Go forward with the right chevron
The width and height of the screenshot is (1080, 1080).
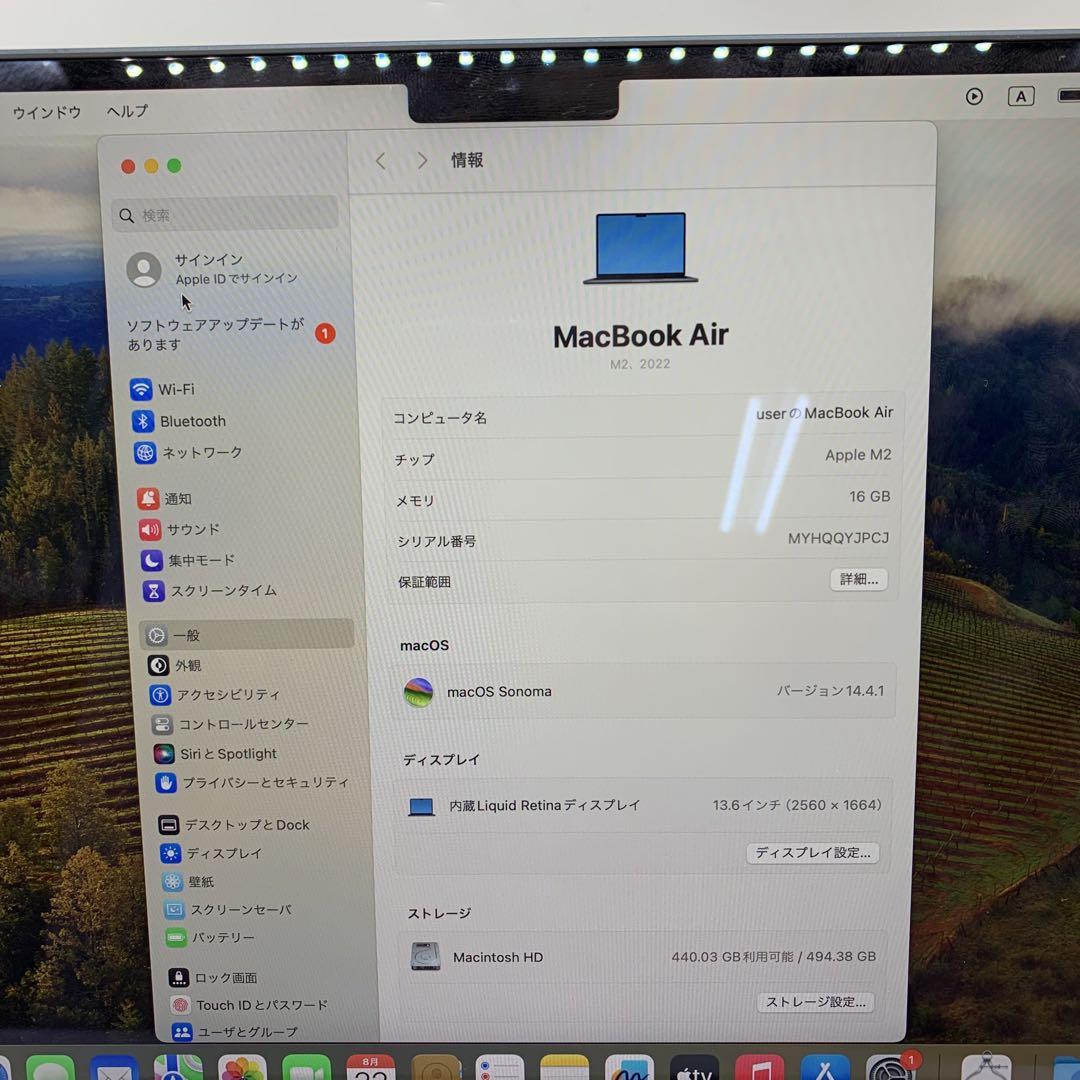422,160
